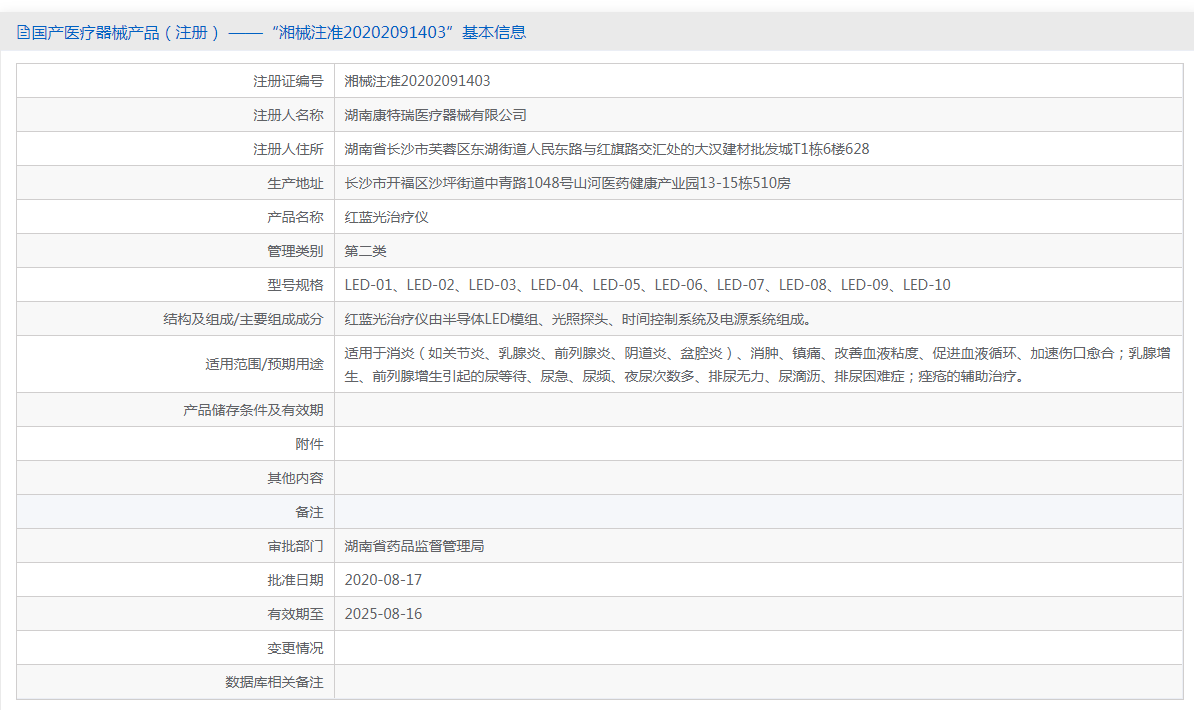Click the label '备注'
The image size is (1194, 710).
(309, 512)
